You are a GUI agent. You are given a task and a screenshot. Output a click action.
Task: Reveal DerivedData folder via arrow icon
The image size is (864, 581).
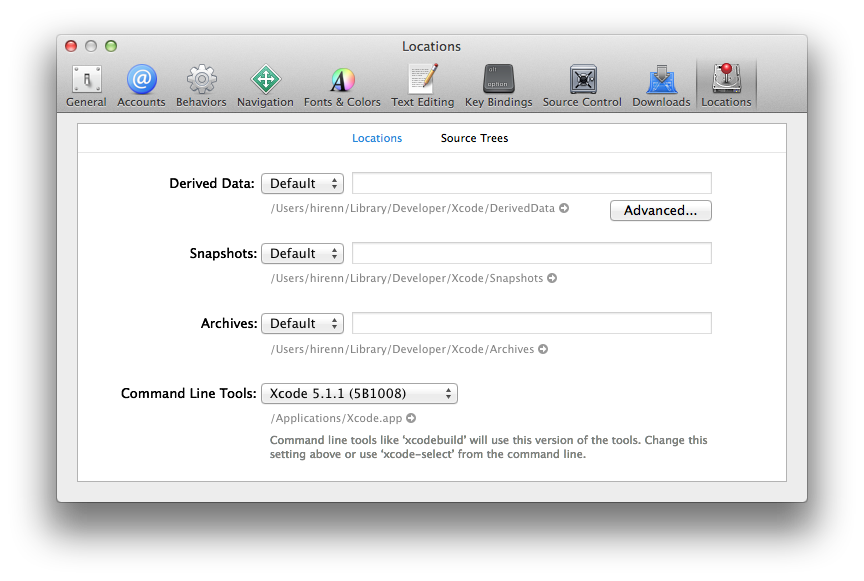[564, 208]
